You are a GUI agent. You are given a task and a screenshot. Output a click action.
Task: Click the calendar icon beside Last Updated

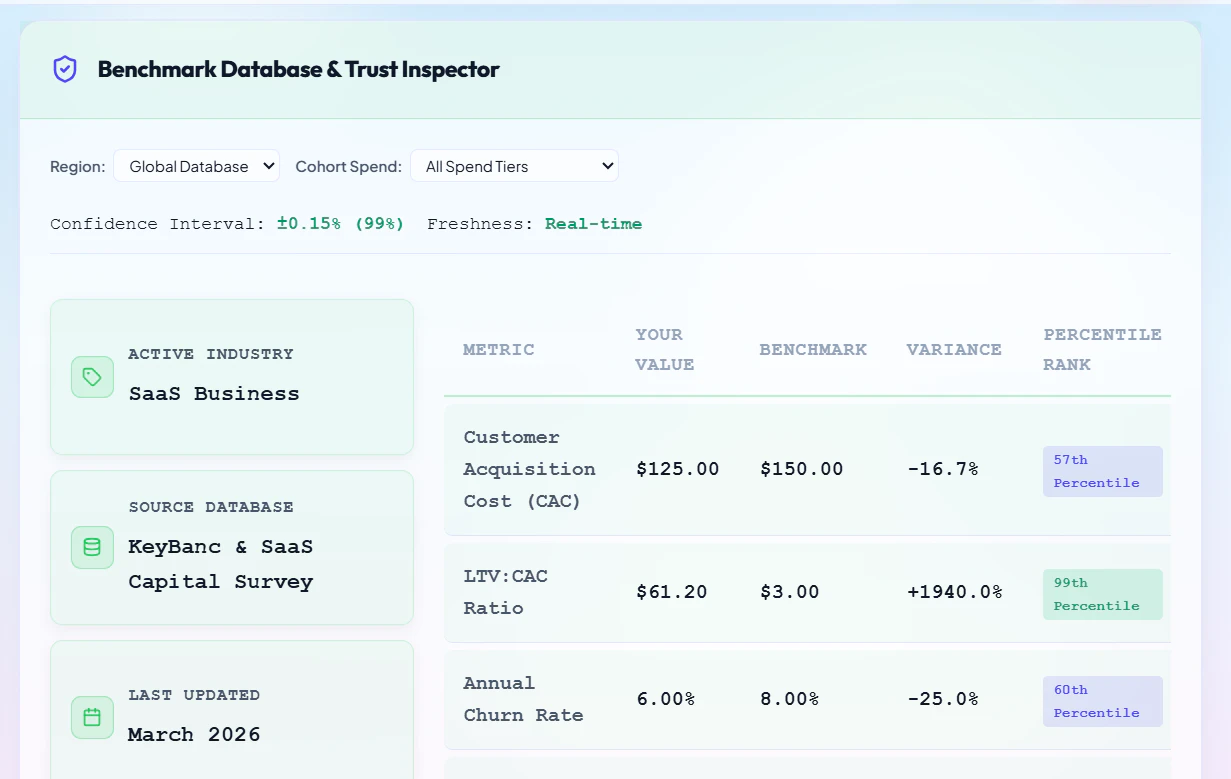(92, 717)
